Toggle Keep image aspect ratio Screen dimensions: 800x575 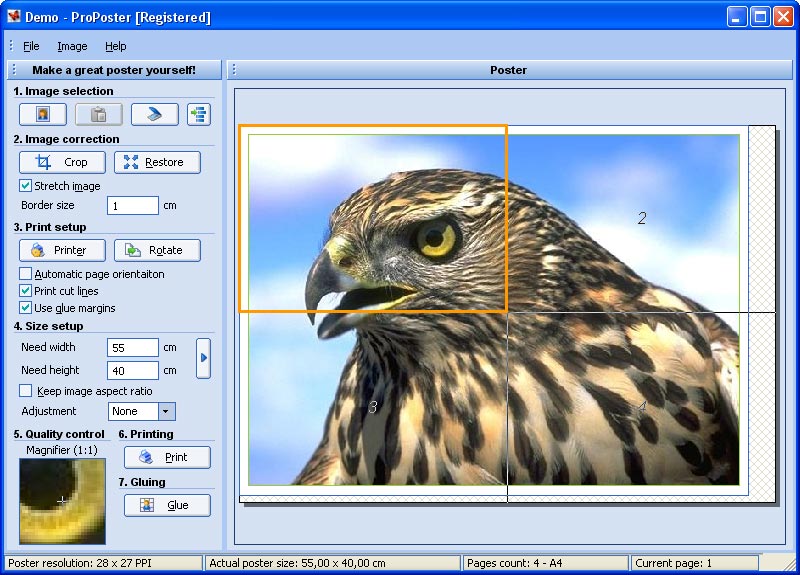point(26,391)
